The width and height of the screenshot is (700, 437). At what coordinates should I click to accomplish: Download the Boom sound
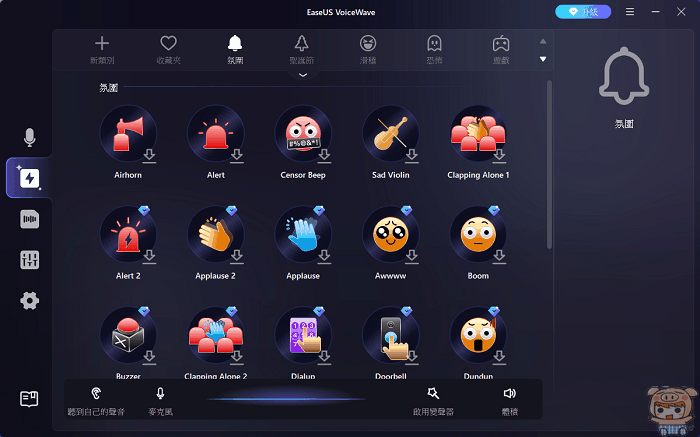click(x=500, y=257)
